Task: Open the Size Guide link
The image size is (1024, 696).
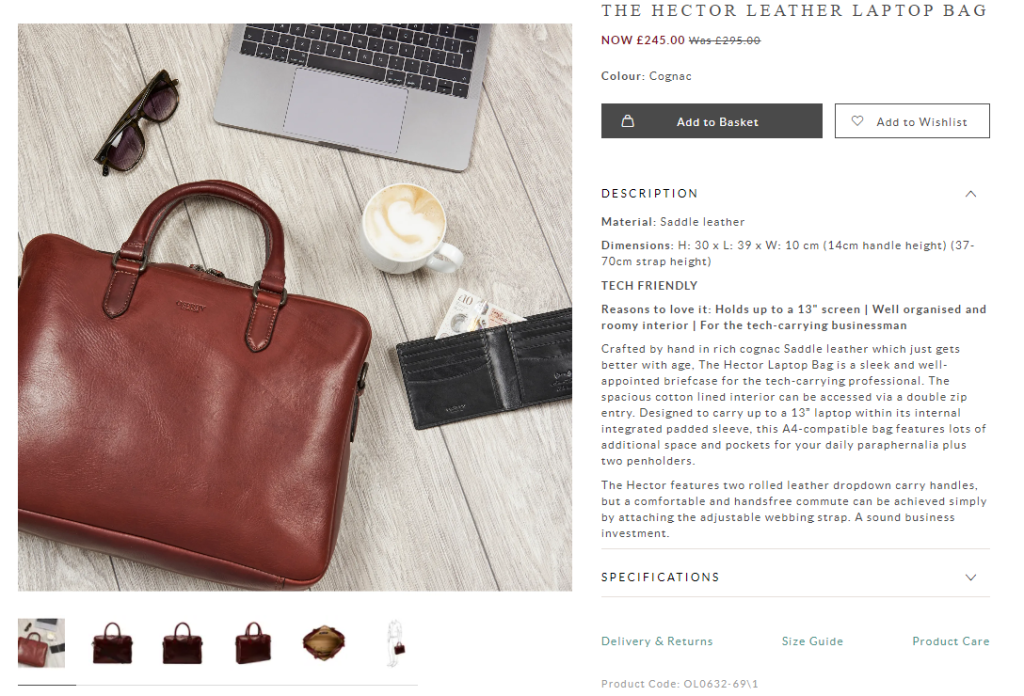Action: 812,641
